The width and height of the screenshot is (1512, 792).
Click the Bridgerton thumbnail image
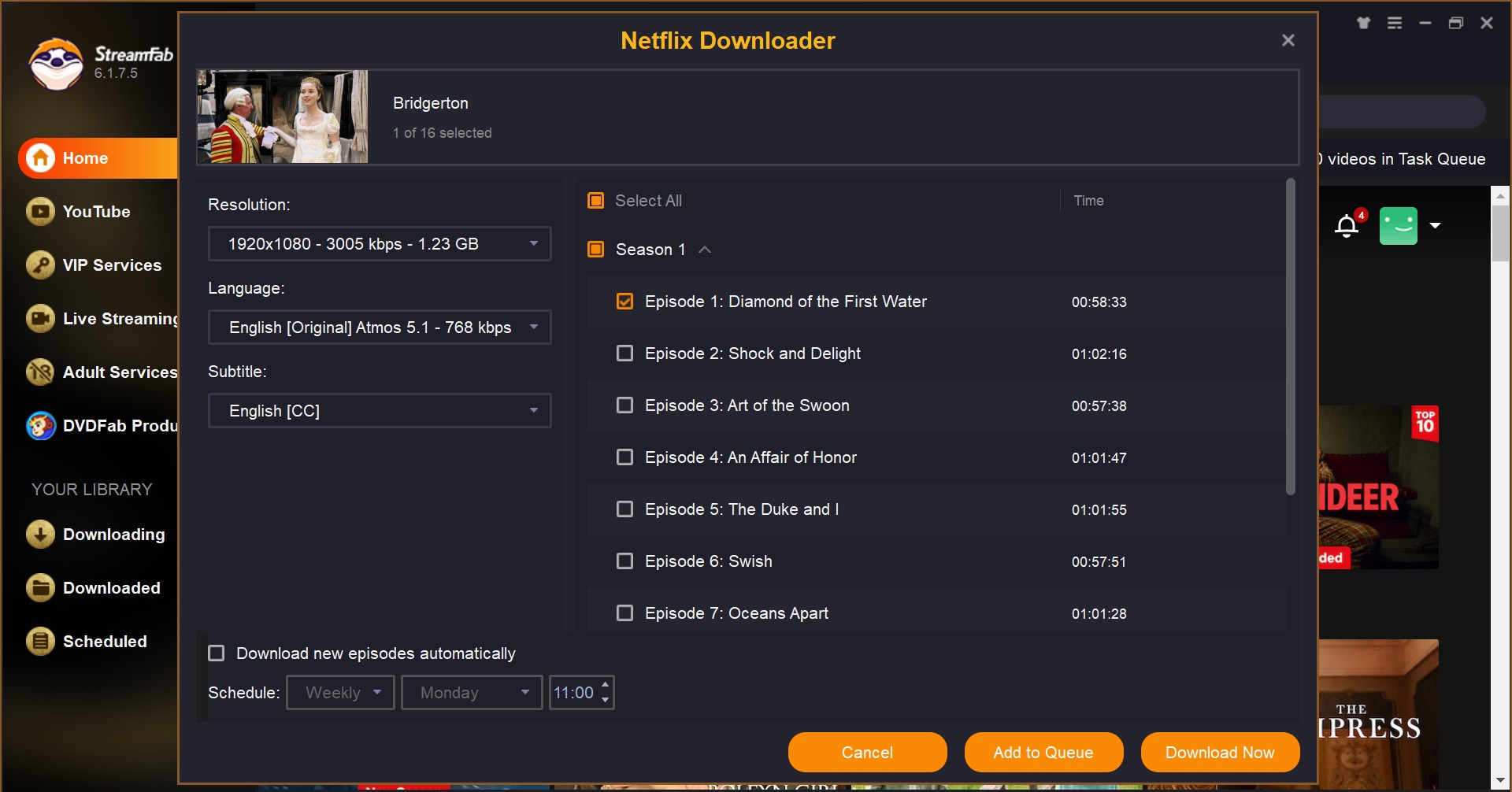pos(282,117)
